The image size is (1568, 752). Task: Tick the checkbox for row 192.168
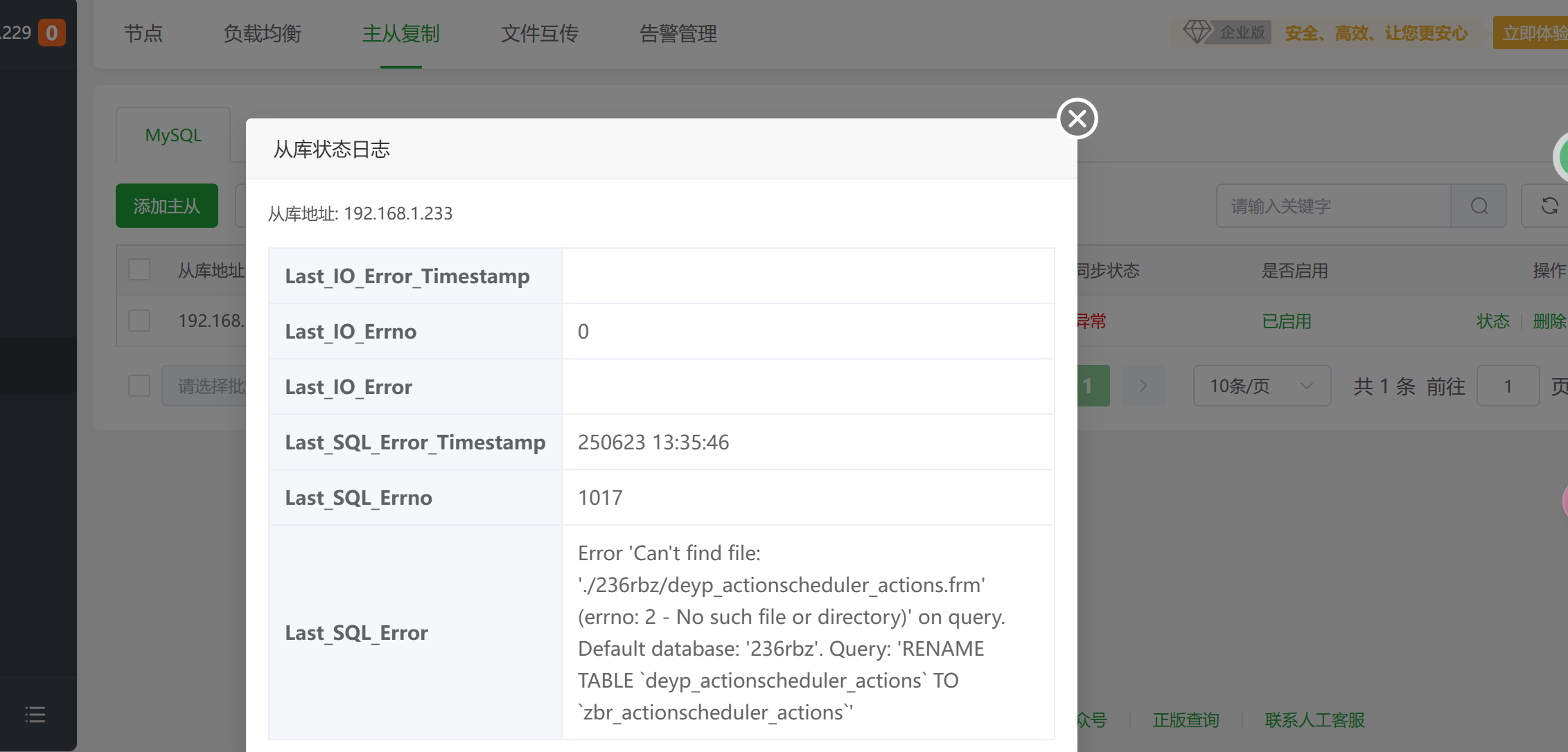click(x=139, y=320)
